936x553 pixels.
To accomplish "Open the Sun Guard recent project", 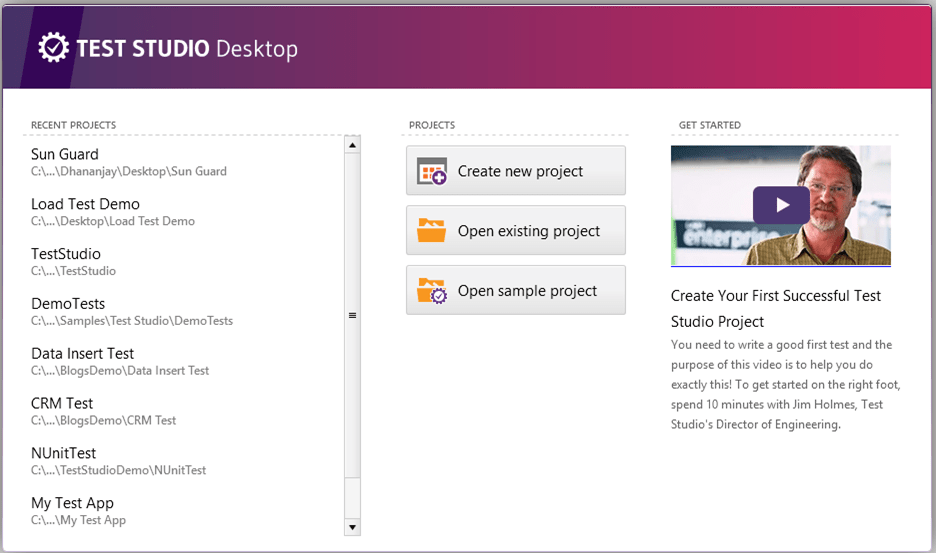I will (65, 154).
